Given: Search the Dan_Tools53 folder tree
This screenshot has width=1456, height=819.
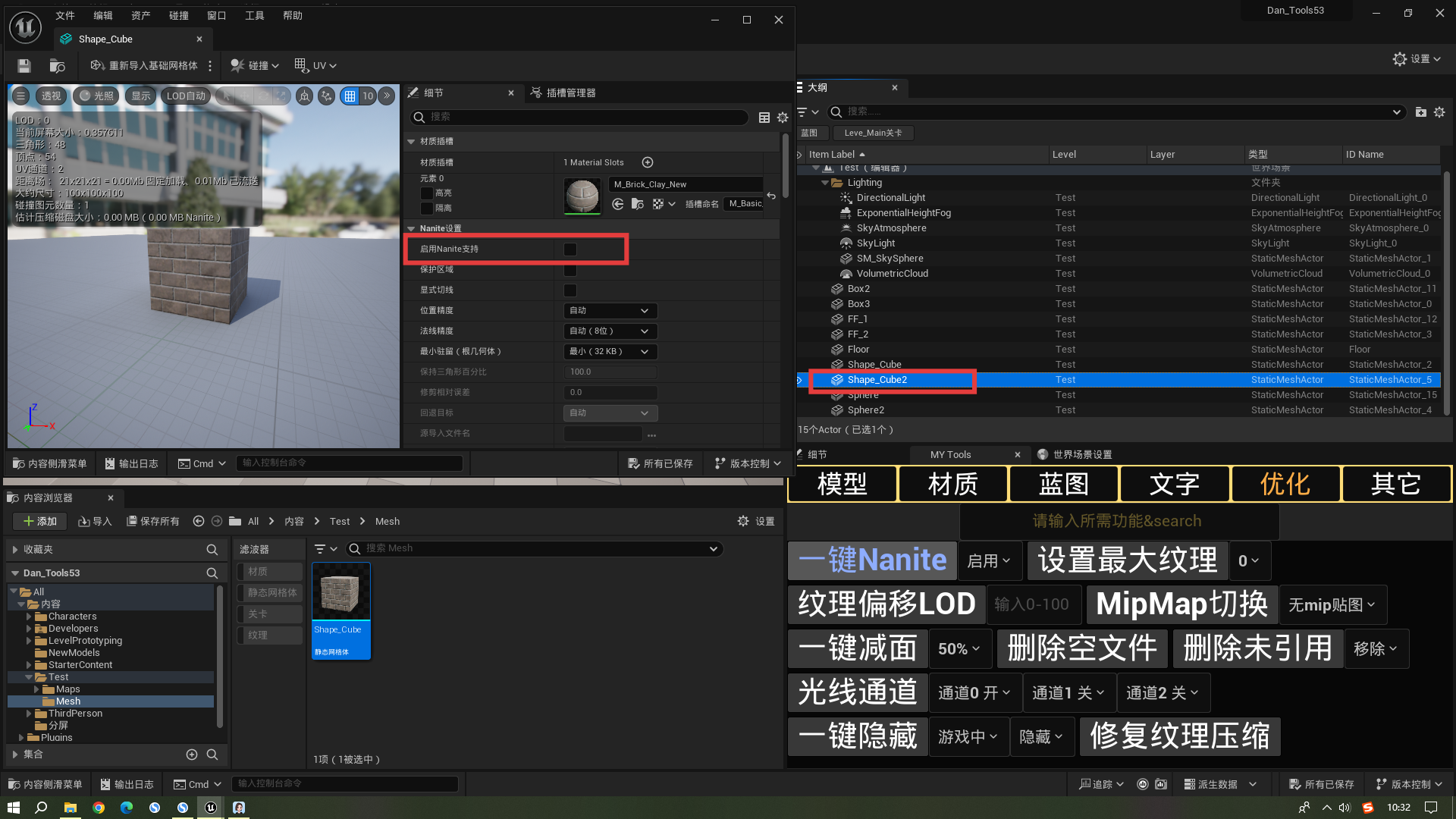Looking at the screenshot, I should 212,573.
